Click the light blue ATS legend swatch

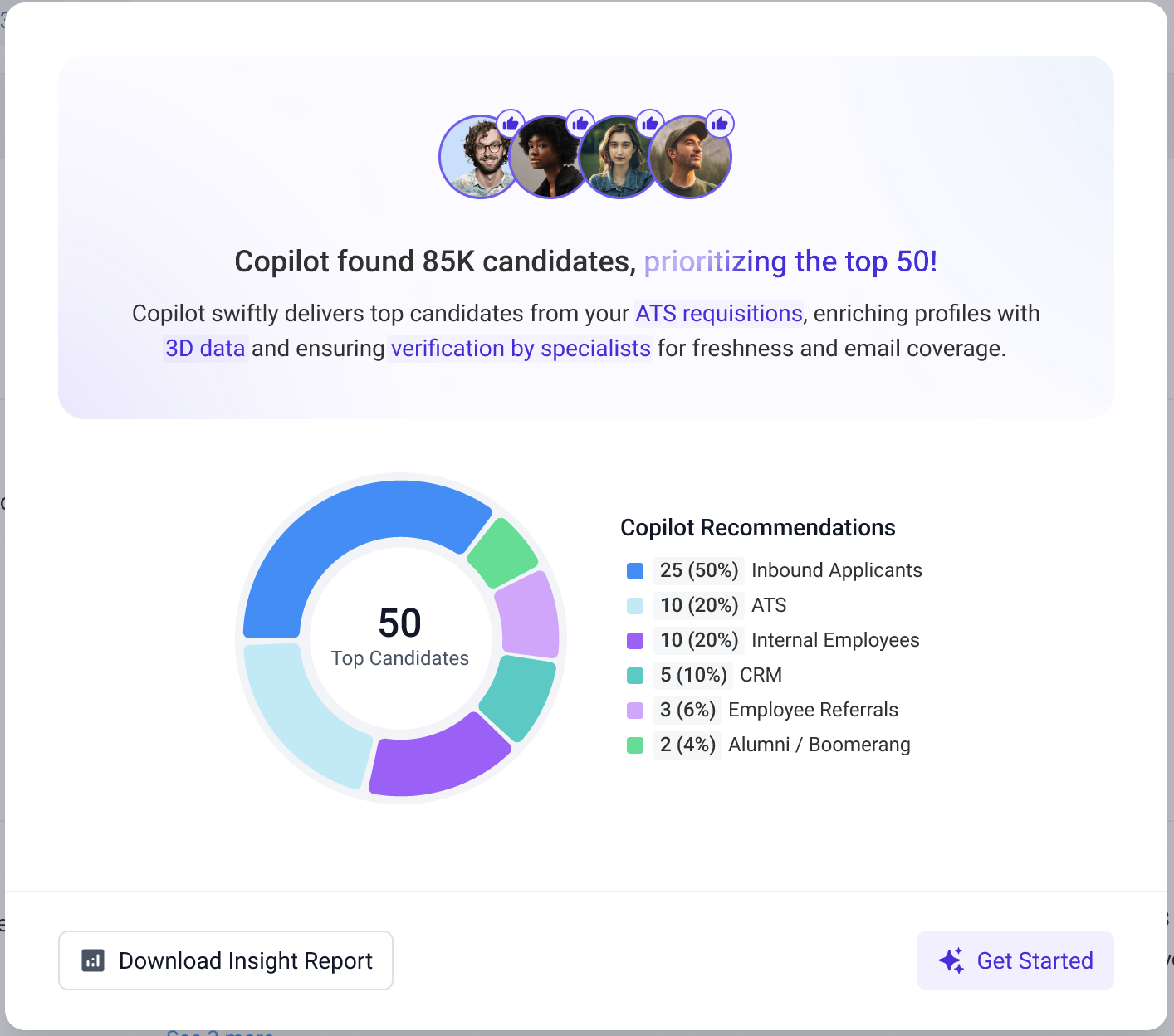point(635,606)
